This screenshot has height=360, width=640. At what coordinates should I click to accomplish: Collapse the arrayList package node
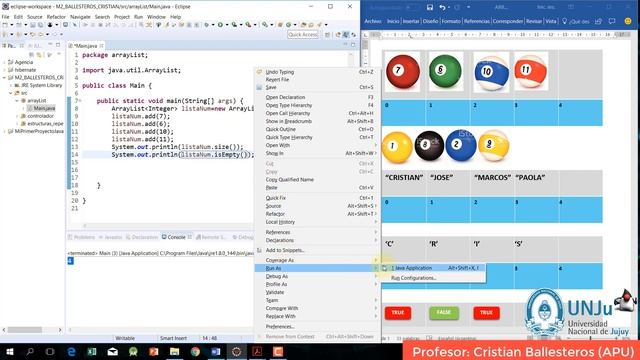tap(17, 100)
